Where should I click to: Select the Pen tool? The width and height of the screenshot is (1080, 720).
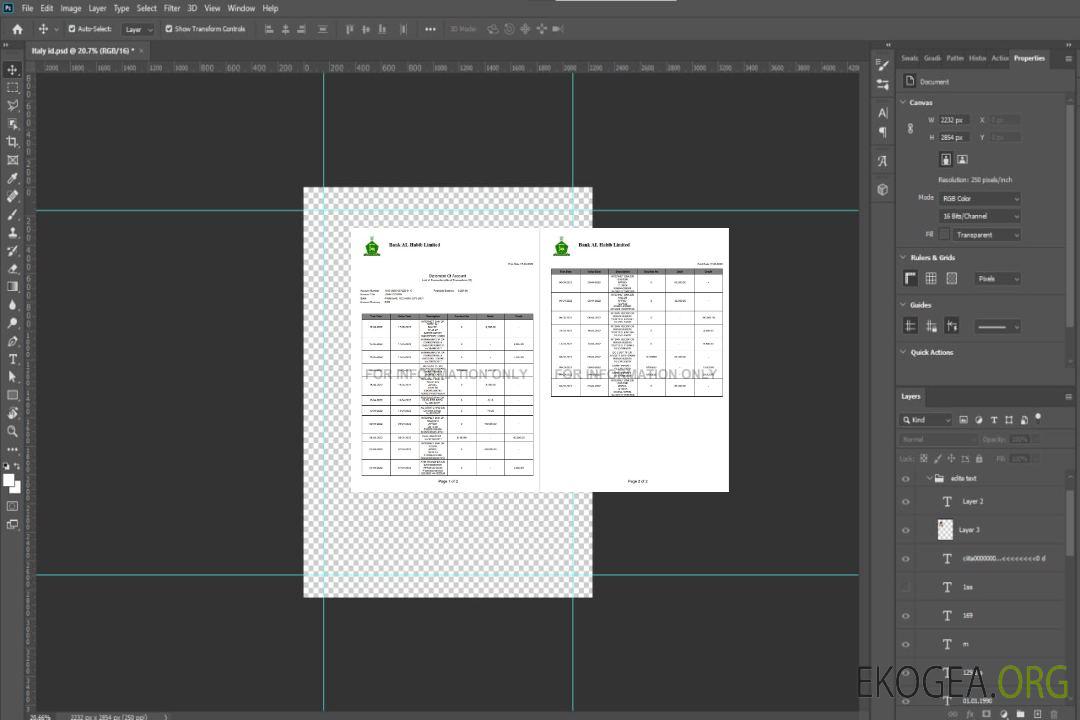pyautogui.click(x=12, y=341)
